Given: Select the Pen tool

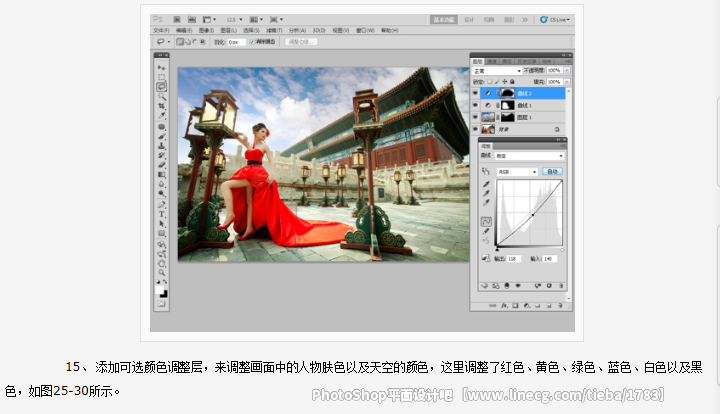Looking at the screenshot, I should 162,205.
